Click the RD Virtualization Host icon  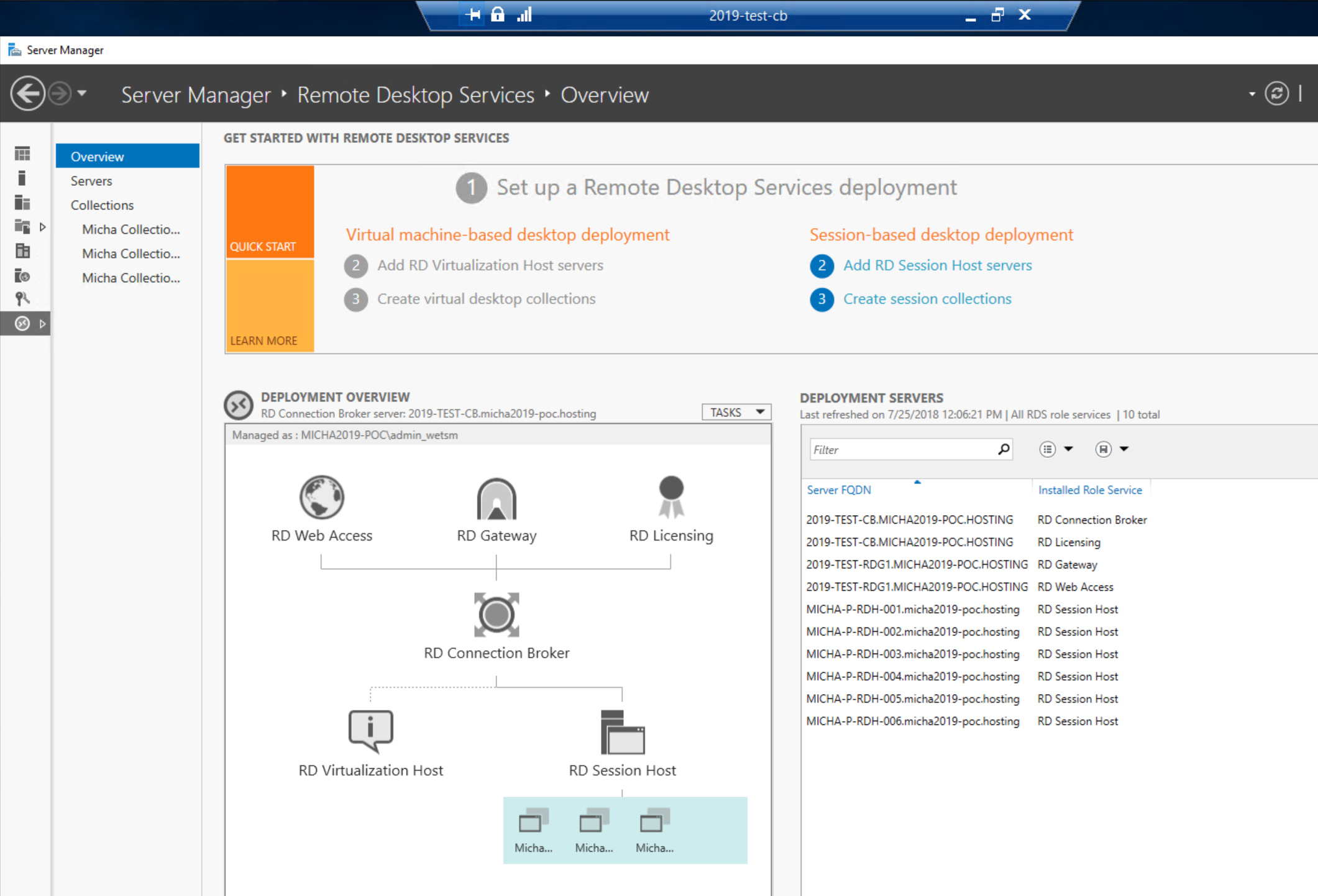coord(370,731)
